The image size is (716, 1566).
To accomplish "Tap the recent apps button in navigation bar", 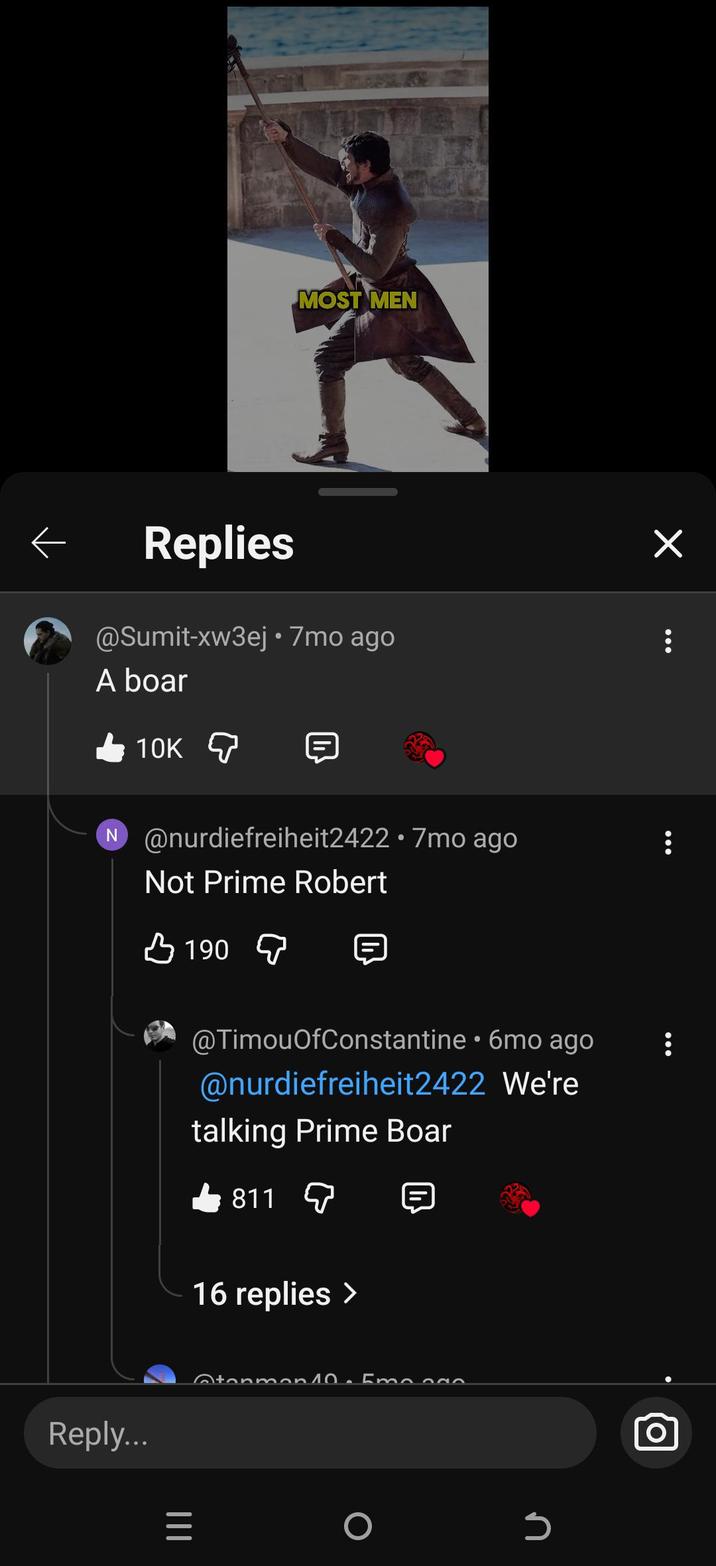I will pyautogui.click(x=178, y=1526).
